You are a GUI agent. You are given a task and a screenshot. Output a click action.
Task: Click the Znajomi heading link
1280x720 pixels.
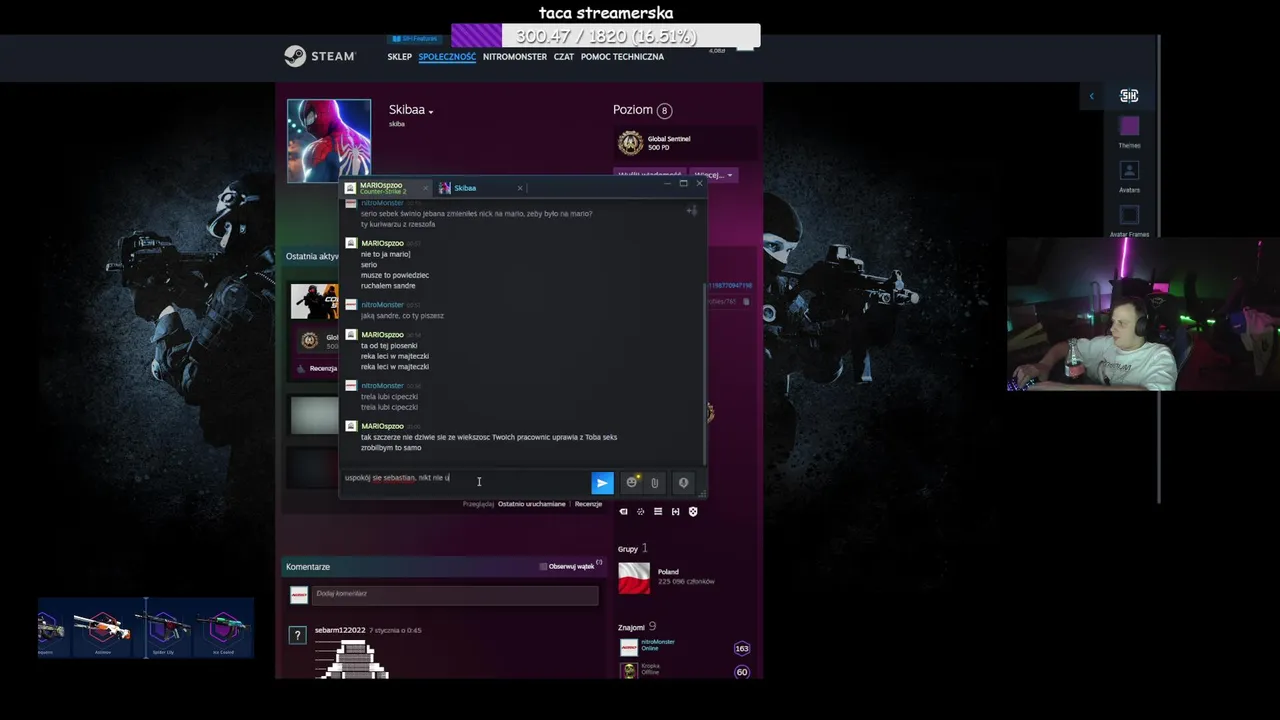631,626
